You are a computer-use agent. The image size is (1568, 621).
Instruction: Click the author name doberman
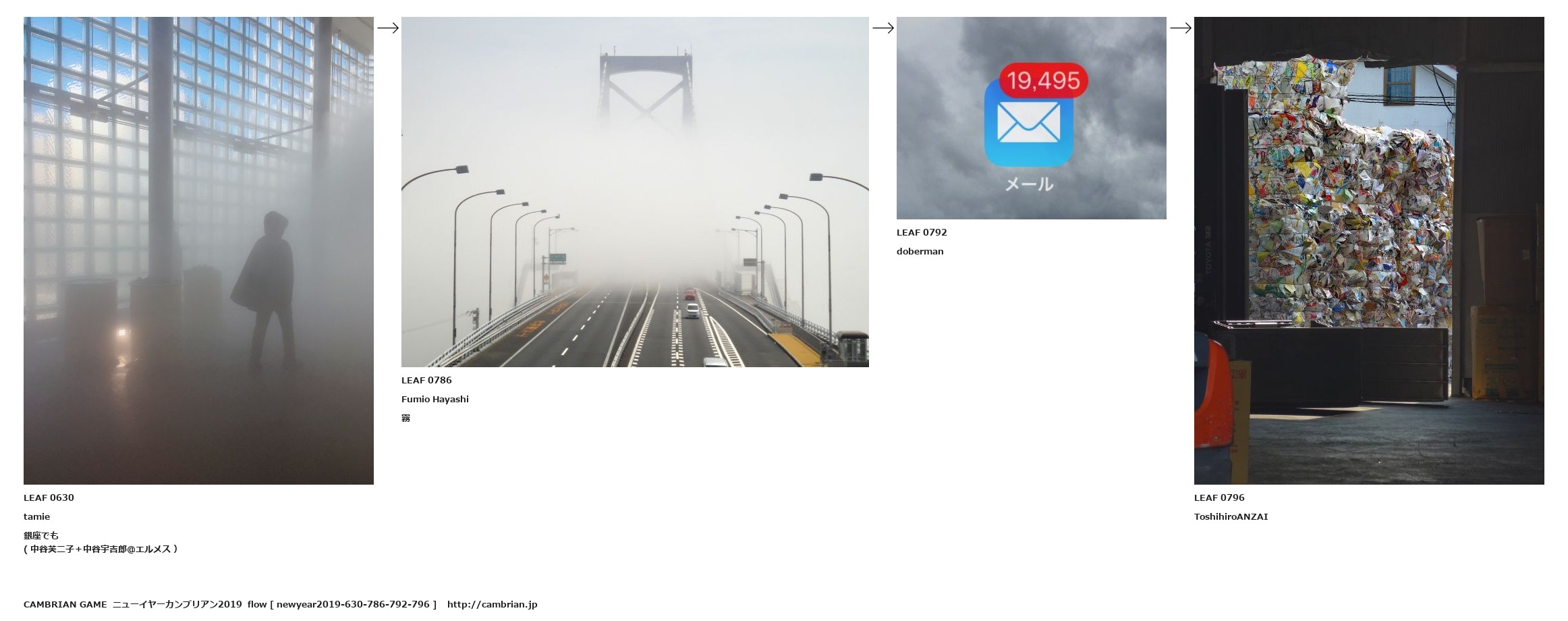(x=920, y=251)
